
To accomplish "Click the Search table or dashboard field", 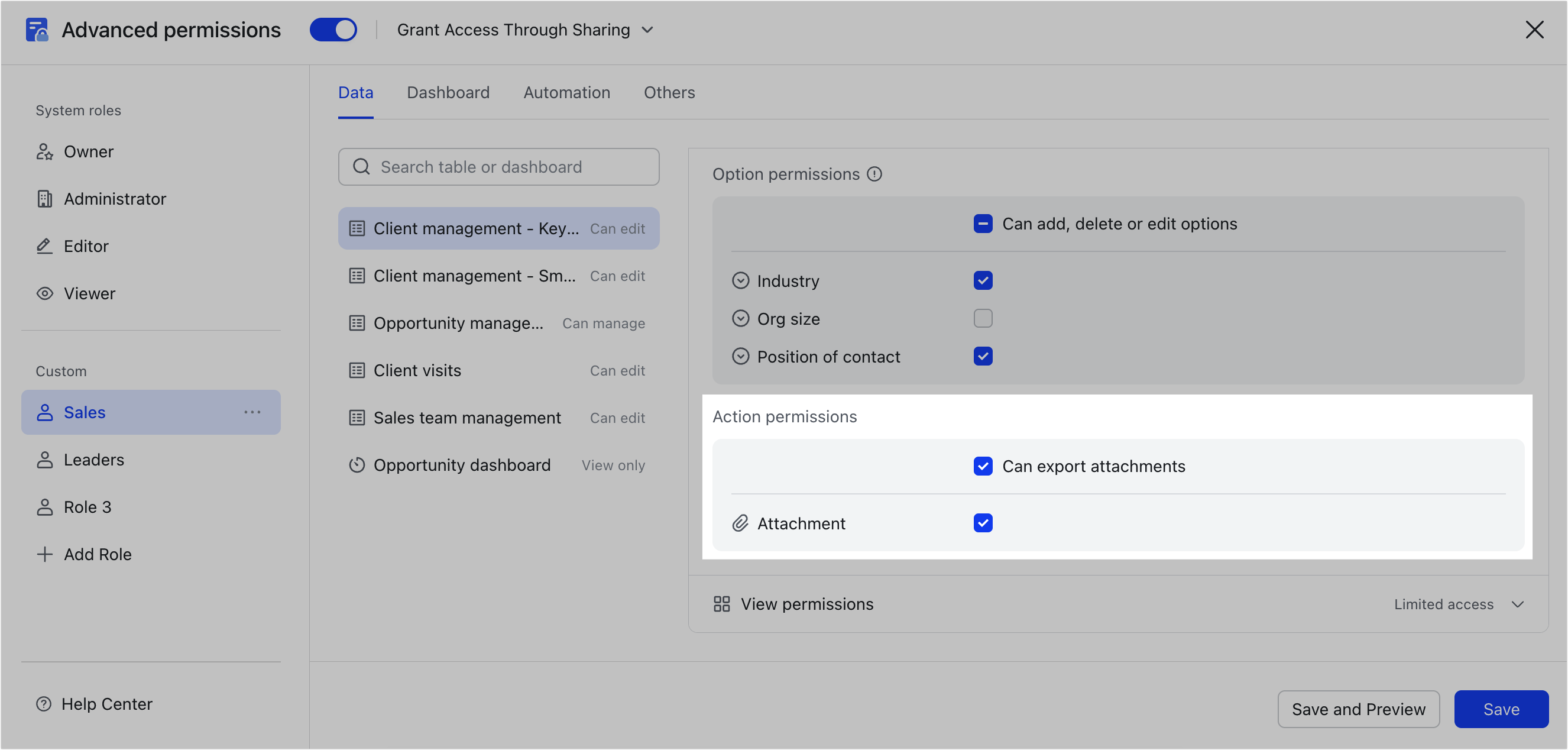I will pos(498,167).
